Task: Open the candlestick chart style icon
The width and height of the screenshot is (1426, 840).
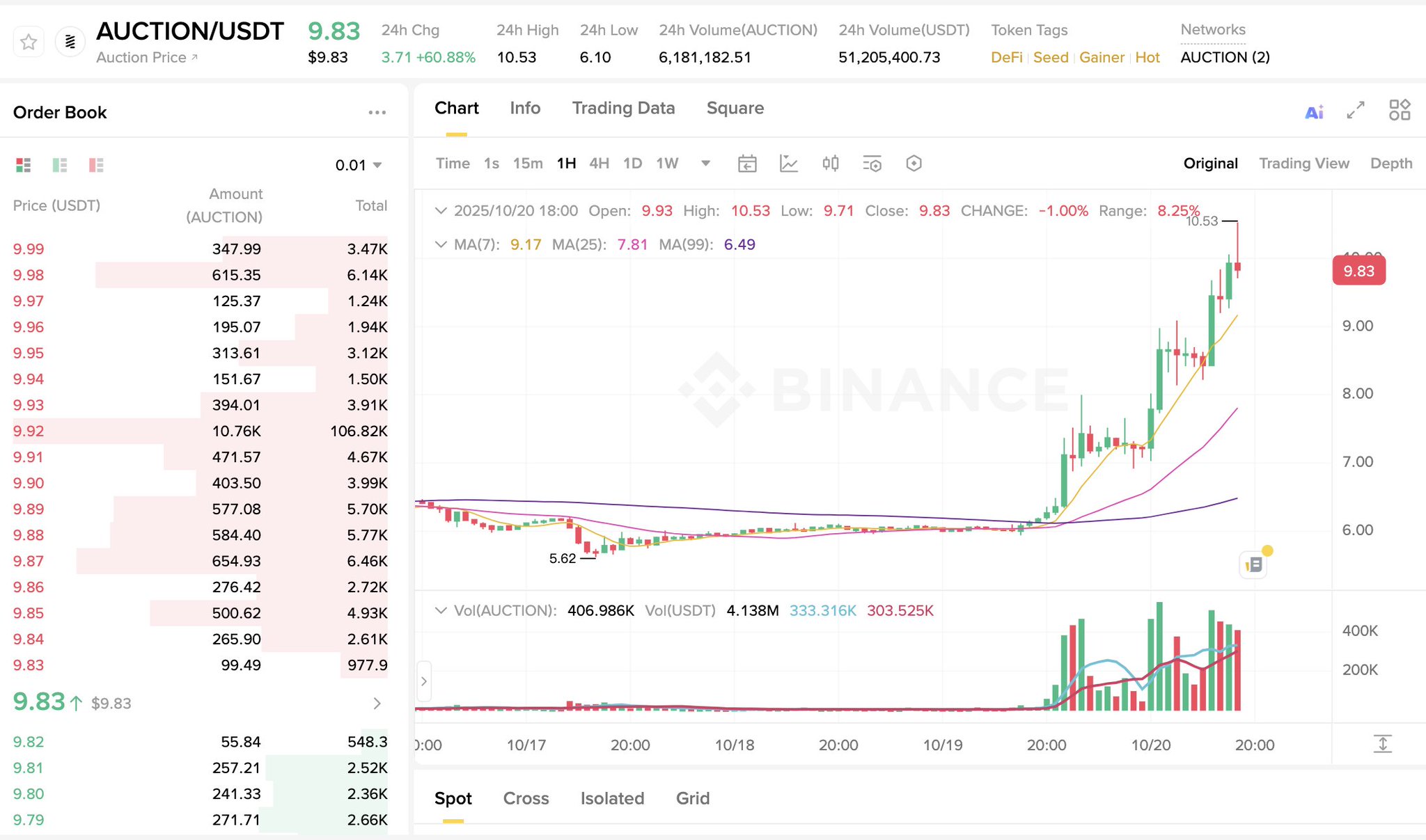Action: 830,164
